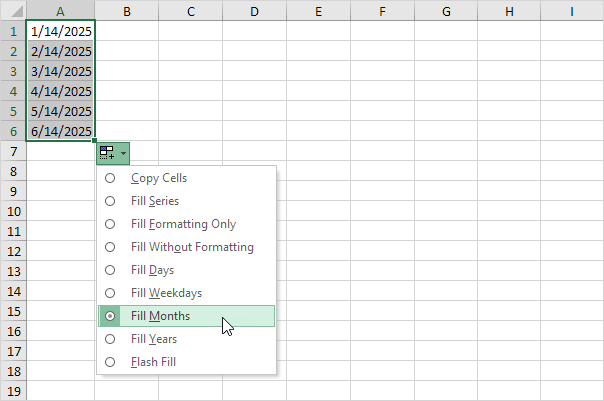Pick Fill Without Formatting from menu
Viewport: 604px width, 401px height.
pyautogui.click(x=192, y=247)
